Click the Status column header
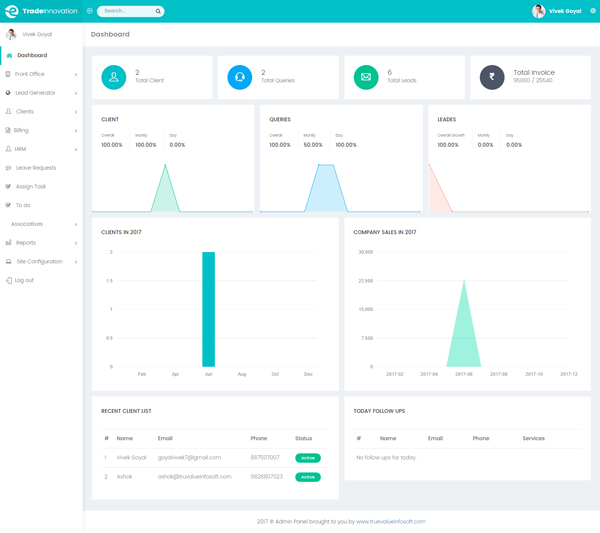This screenshot has height=533, width=600. click(x=303, y=438)
